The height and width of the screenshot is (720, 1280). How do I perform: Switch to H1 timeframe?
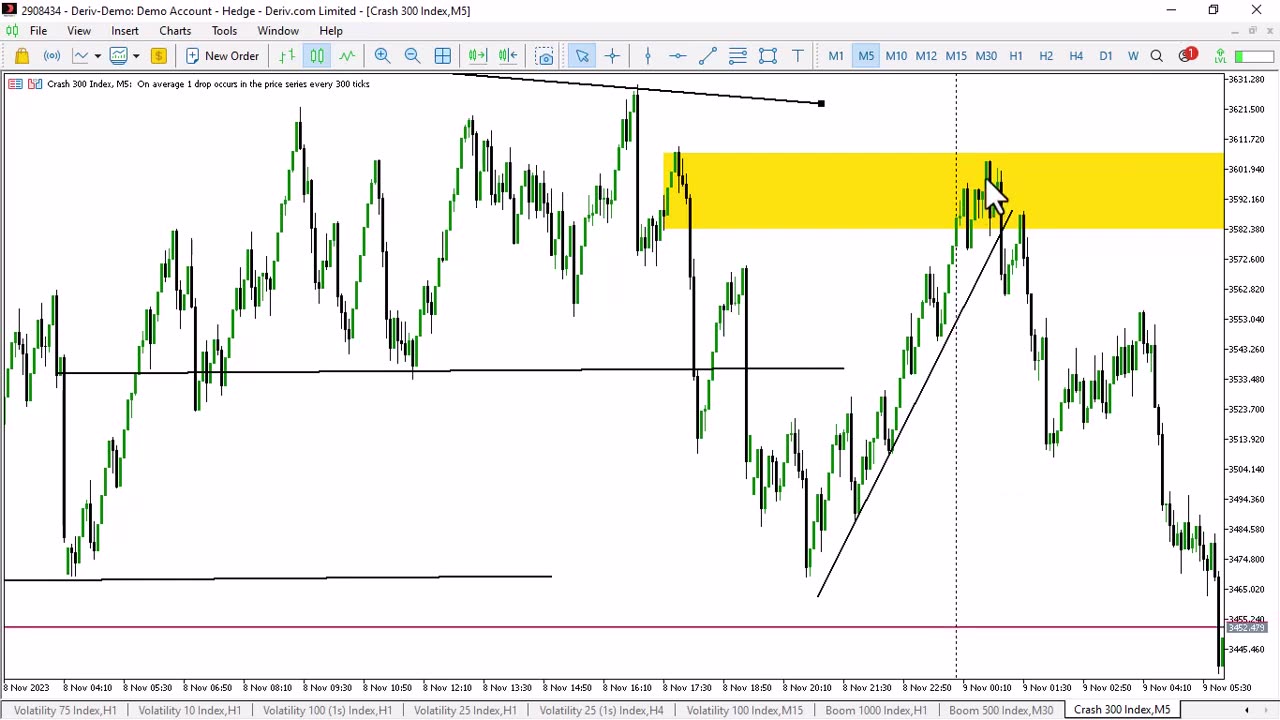[x=1016, y=56]
